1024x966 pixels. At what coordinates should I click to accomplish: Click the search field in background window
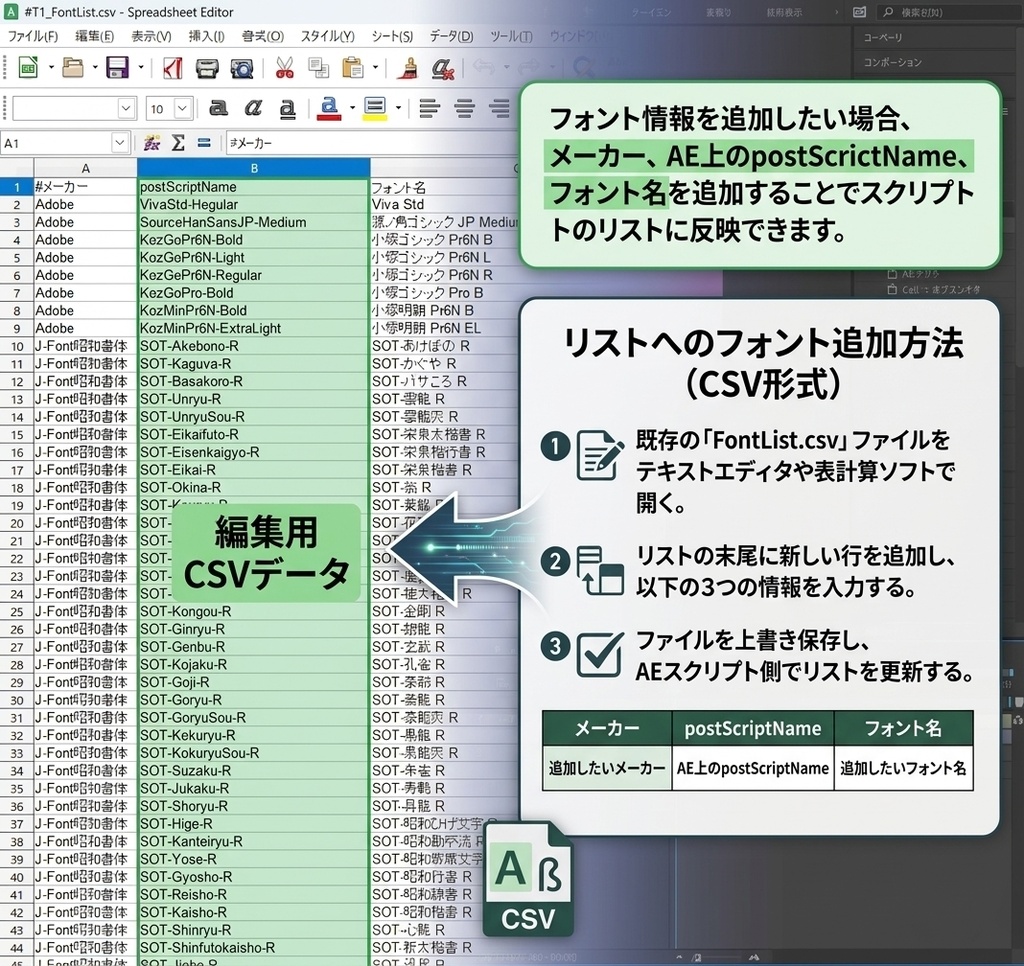pos(946,12)
